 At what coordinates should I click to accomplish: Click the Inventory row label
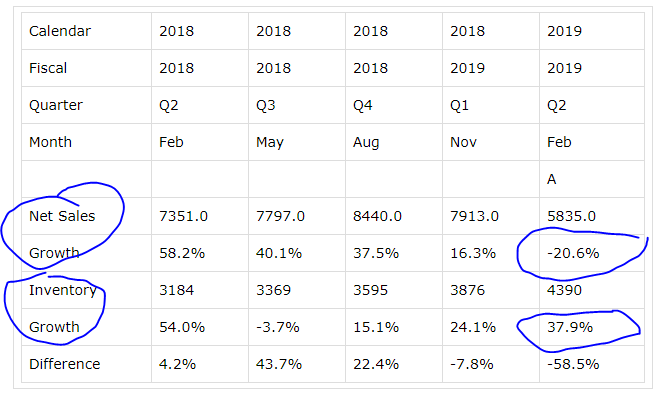coord(63,290)
